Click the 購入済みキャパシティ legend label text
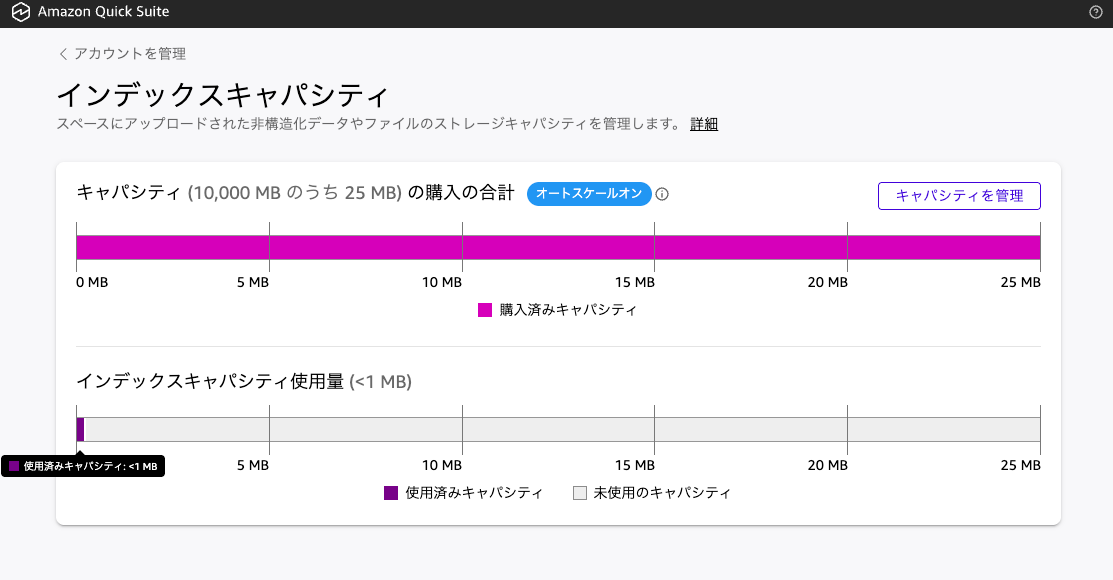The width and height of the screenshot is (1113, 580). pyautogui.click(x=568, y=310)
